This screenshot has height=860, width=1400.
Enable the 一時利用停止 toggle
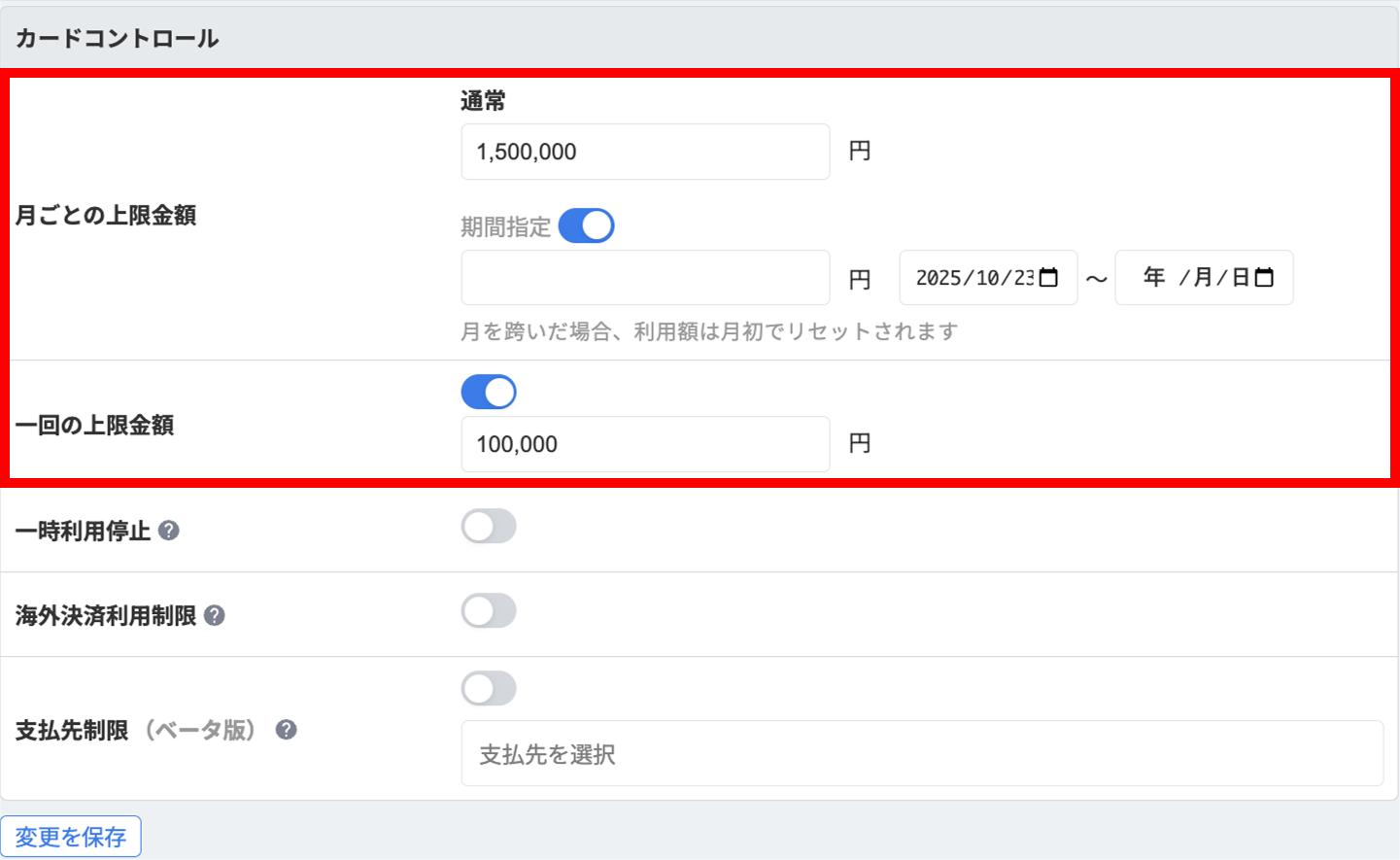click(489, 527)
